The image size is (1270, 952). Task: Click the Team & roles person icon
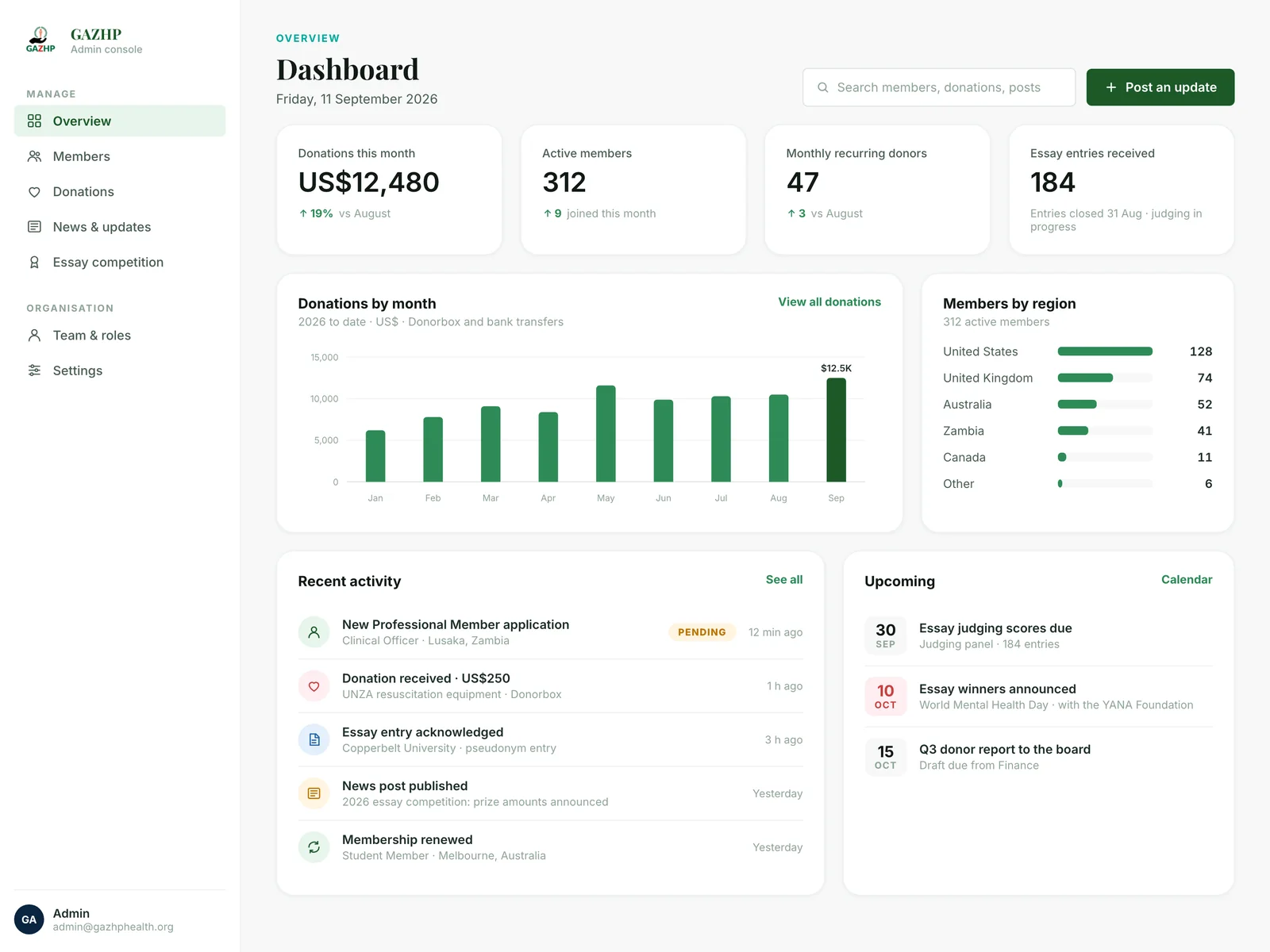click(34, 336)
